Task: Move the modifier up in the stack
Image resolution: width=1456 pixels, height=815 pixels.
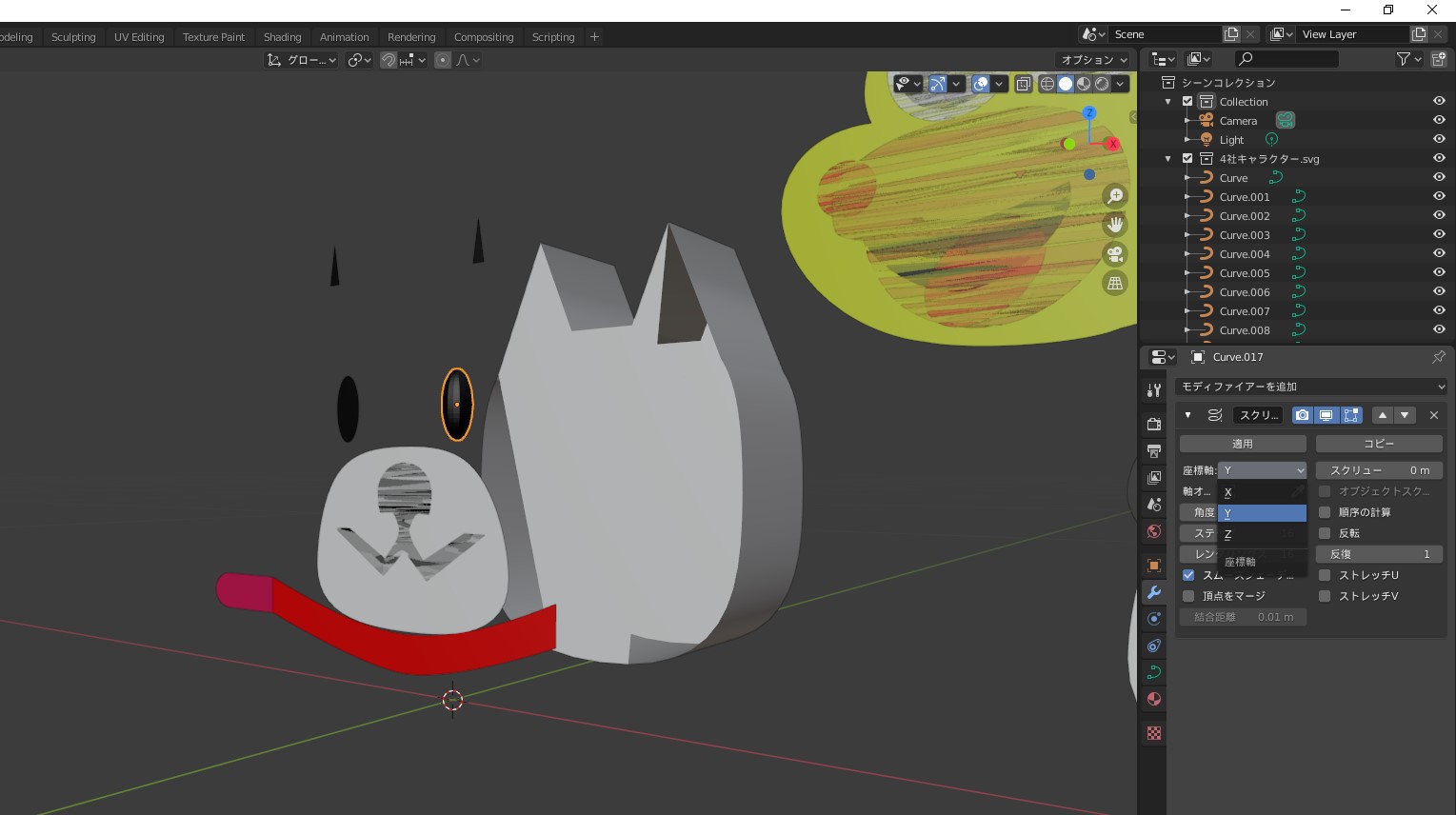Action: [1383, 415]
